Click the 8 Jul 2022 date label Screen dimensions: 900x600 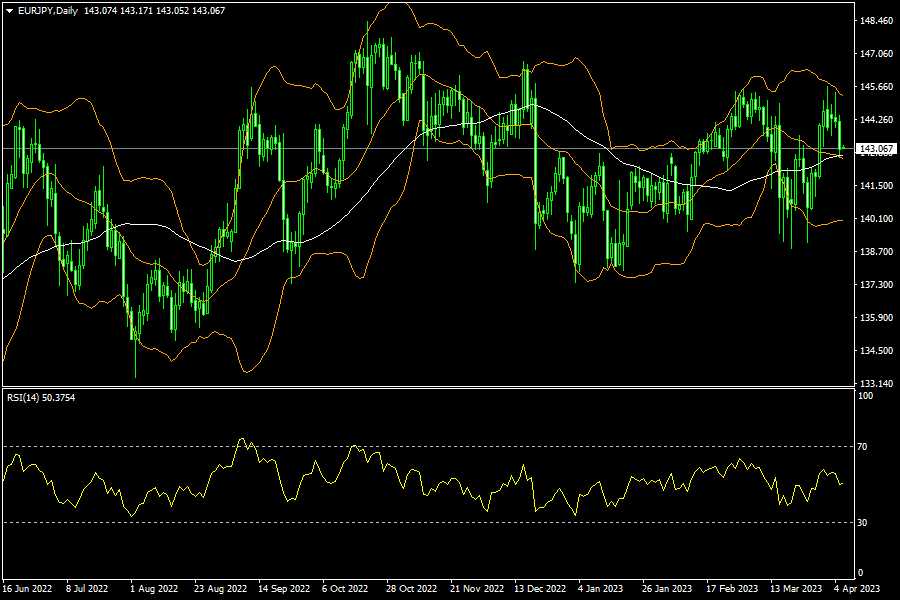pyautogui.click(x=87, y=589)
